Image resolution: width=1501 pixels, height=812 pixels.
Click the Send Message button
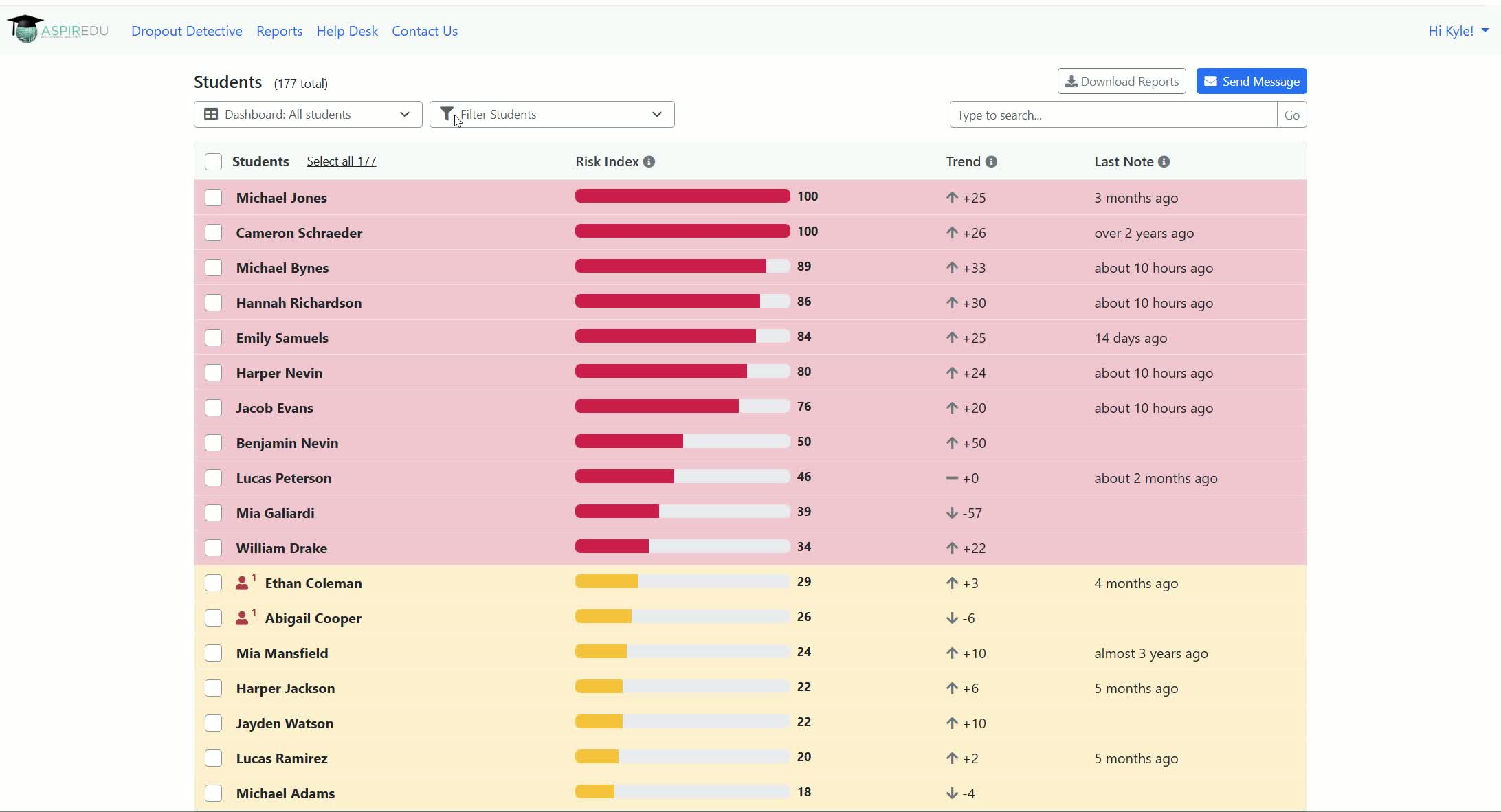pos(1252,81)
